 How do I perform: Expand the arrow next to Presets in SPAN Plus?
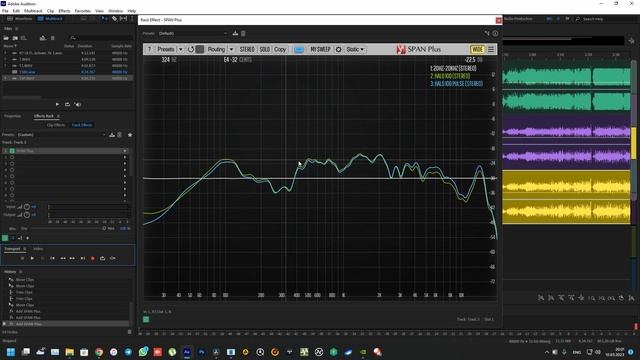click(x=180, y=49)
